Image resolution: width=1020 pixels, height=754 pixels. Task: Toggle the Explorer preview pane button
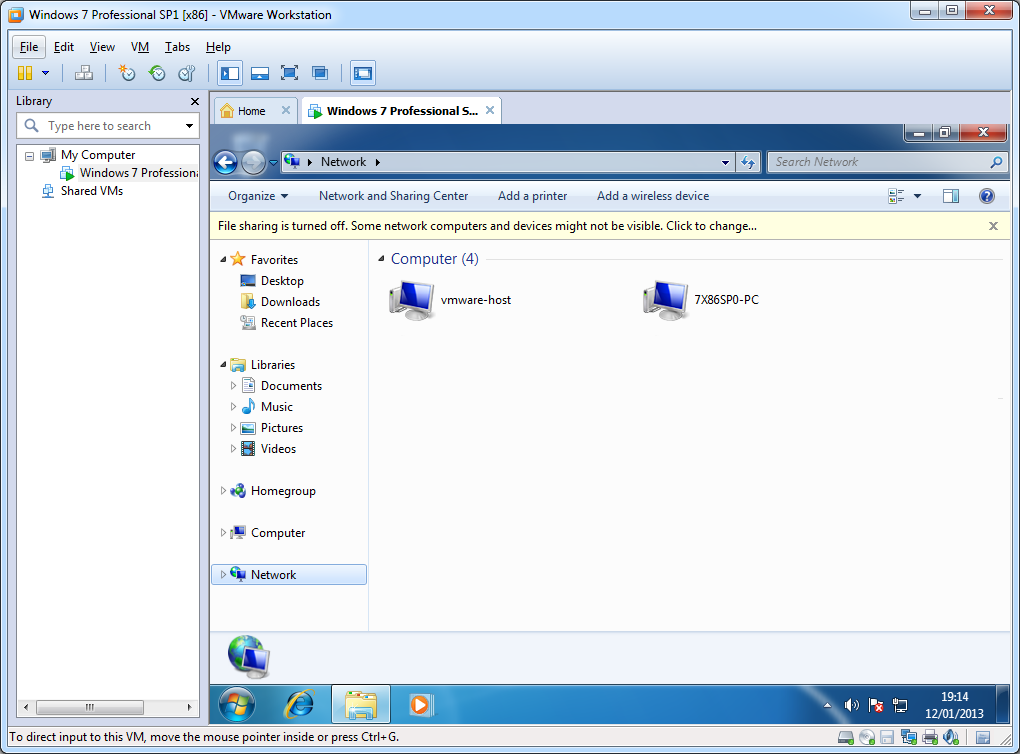(951, 196)
